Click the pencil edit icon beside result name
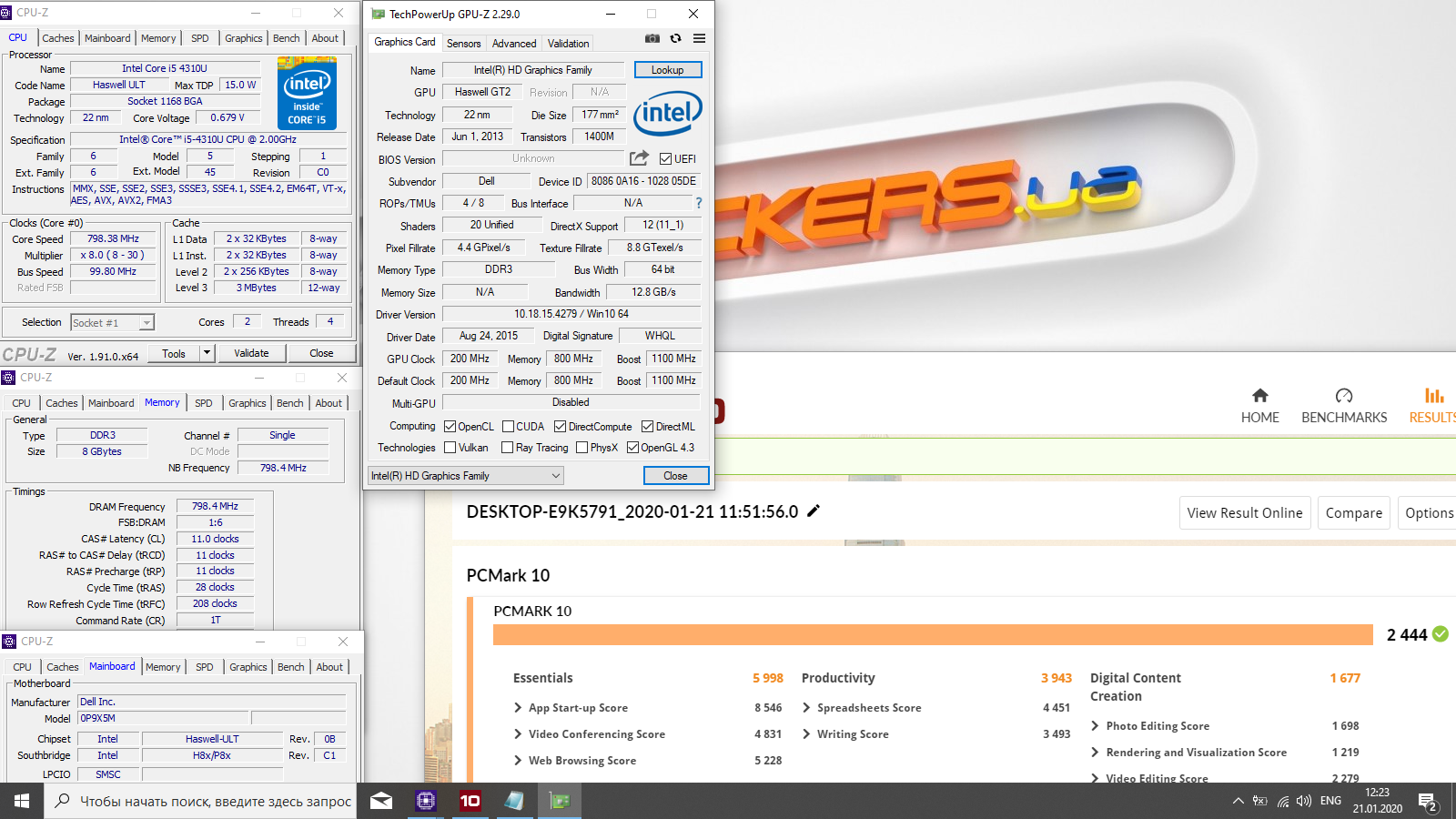The height and width of the screenshot is (819, 1456). tap(814, 511)
